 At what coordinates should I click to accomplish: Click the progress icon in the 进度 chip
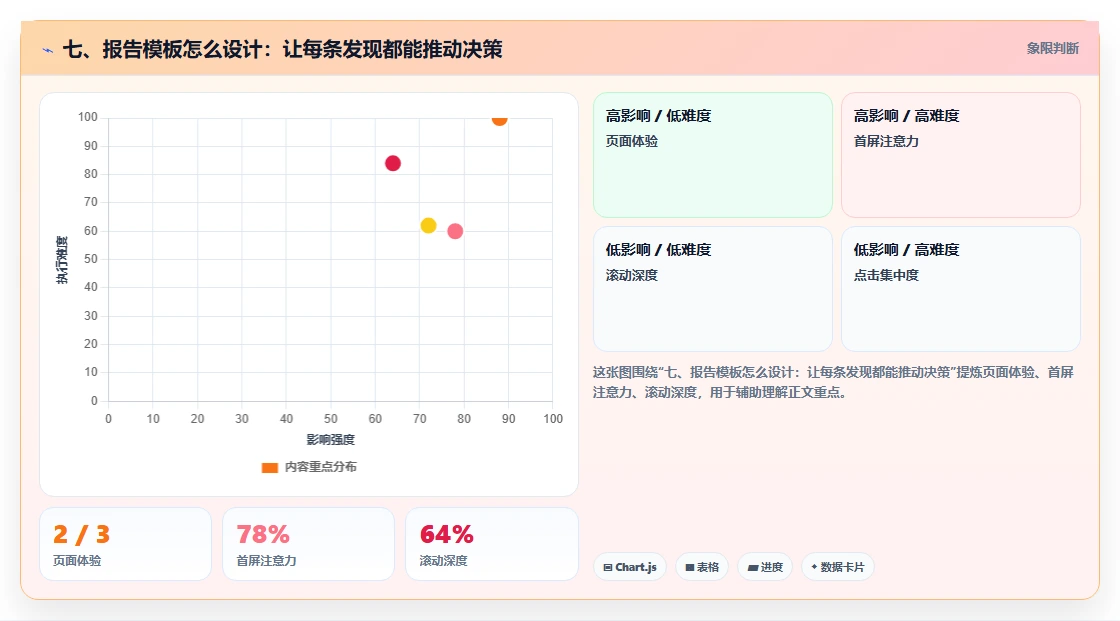click(753, 567)
